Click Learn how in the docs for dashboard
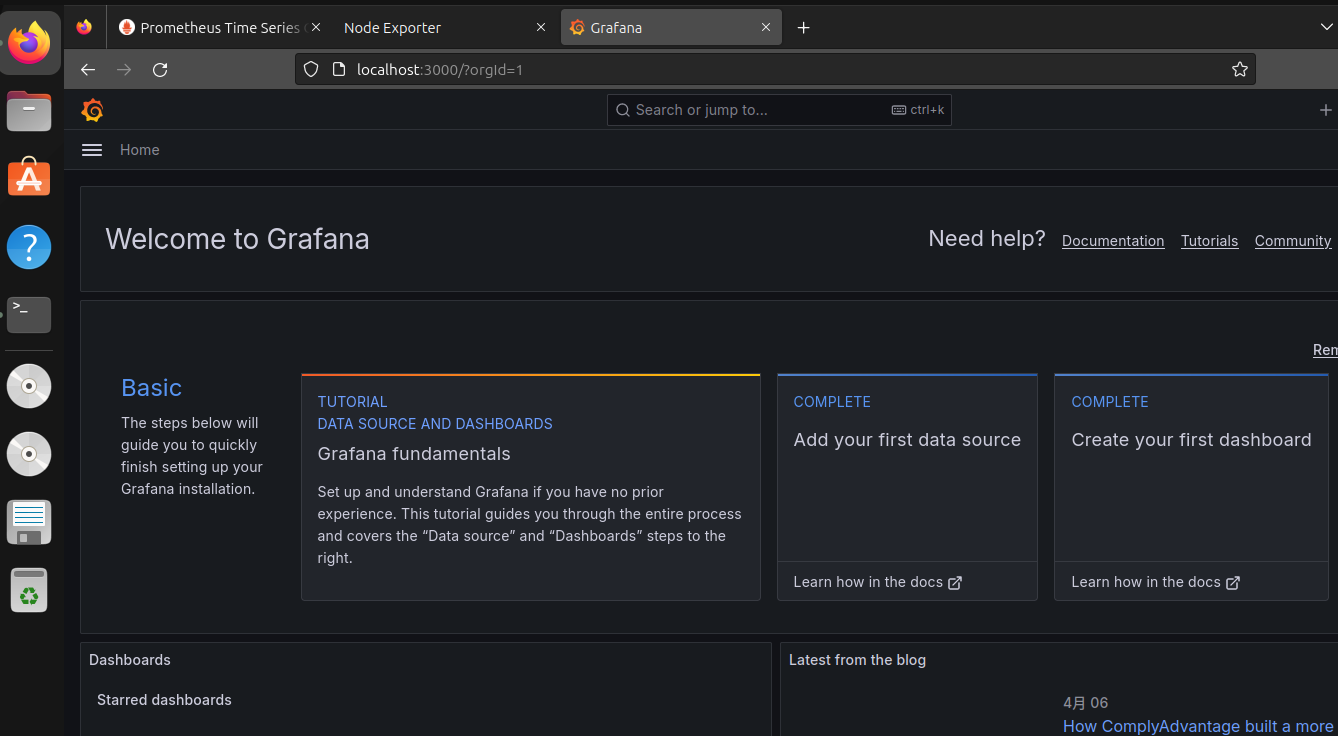The width and height of the screenshot is (1338, 736). (1155, 582)
